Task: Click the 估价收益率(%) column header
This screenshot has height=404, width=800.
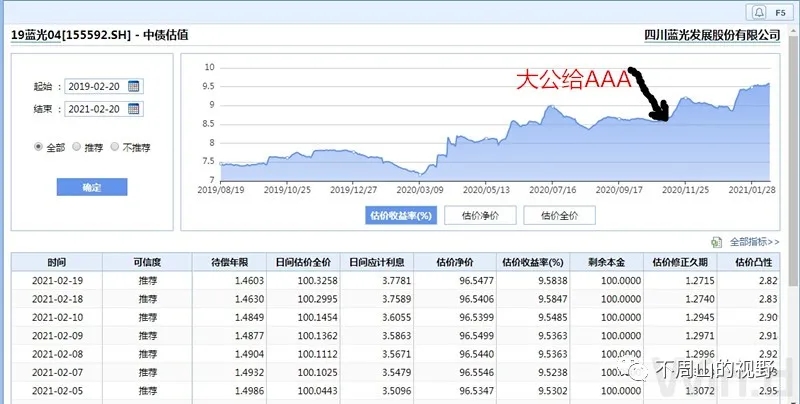Action: (x=533, y=262)
